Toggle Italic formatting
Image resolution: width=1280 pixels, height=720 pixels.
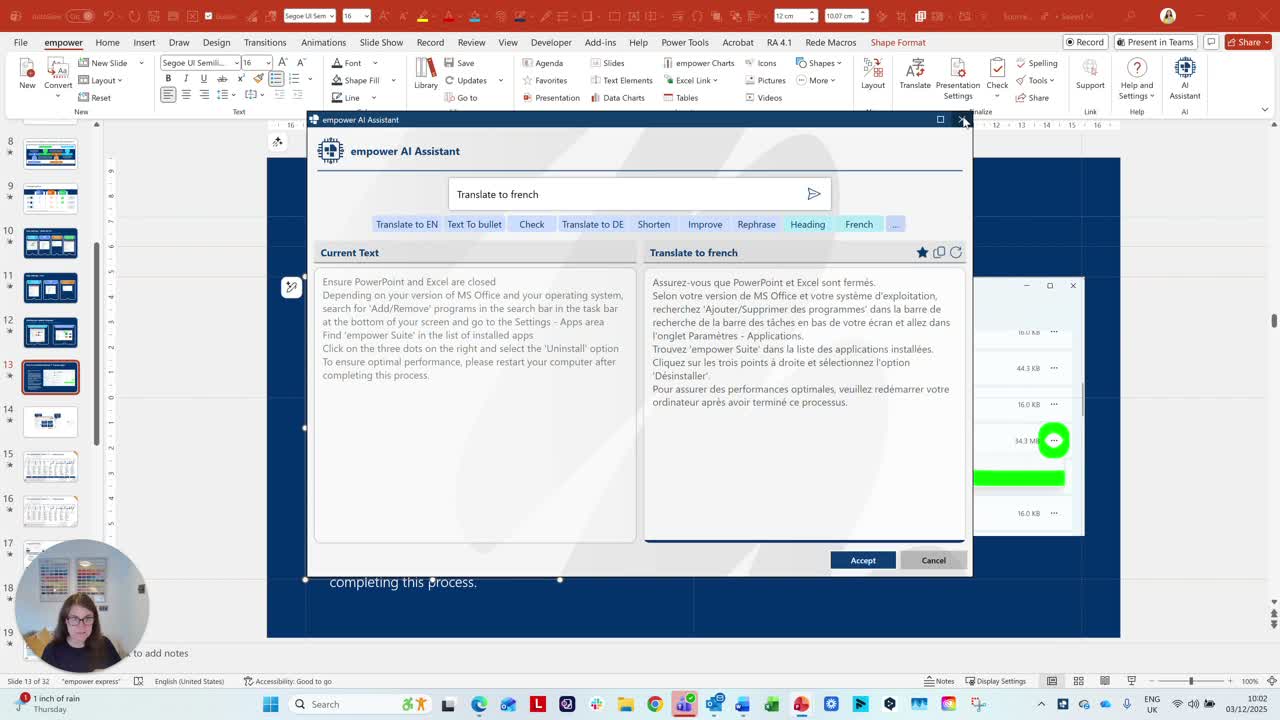[186, 79]
